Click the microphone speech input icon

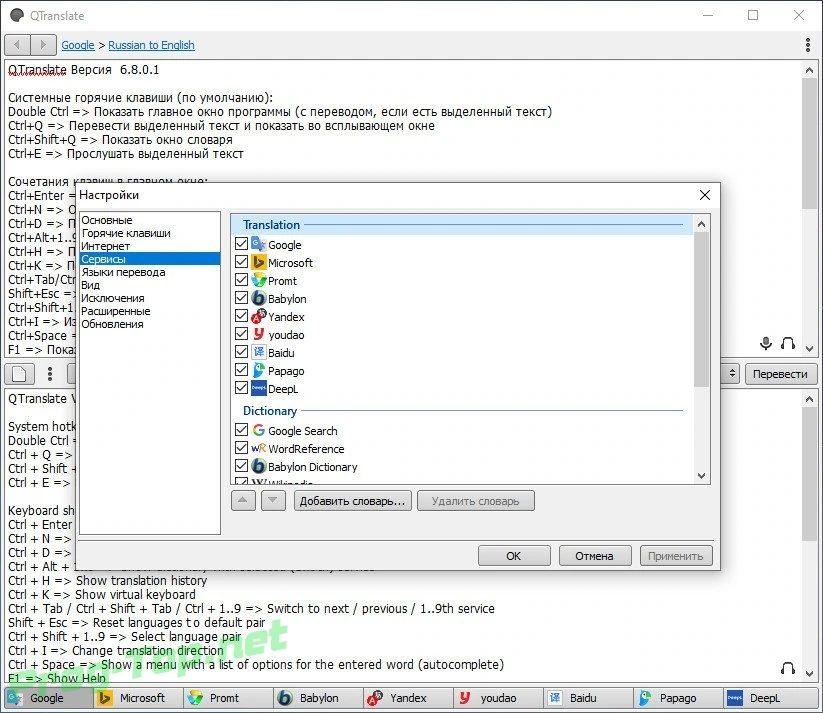[x=766, y=343]
